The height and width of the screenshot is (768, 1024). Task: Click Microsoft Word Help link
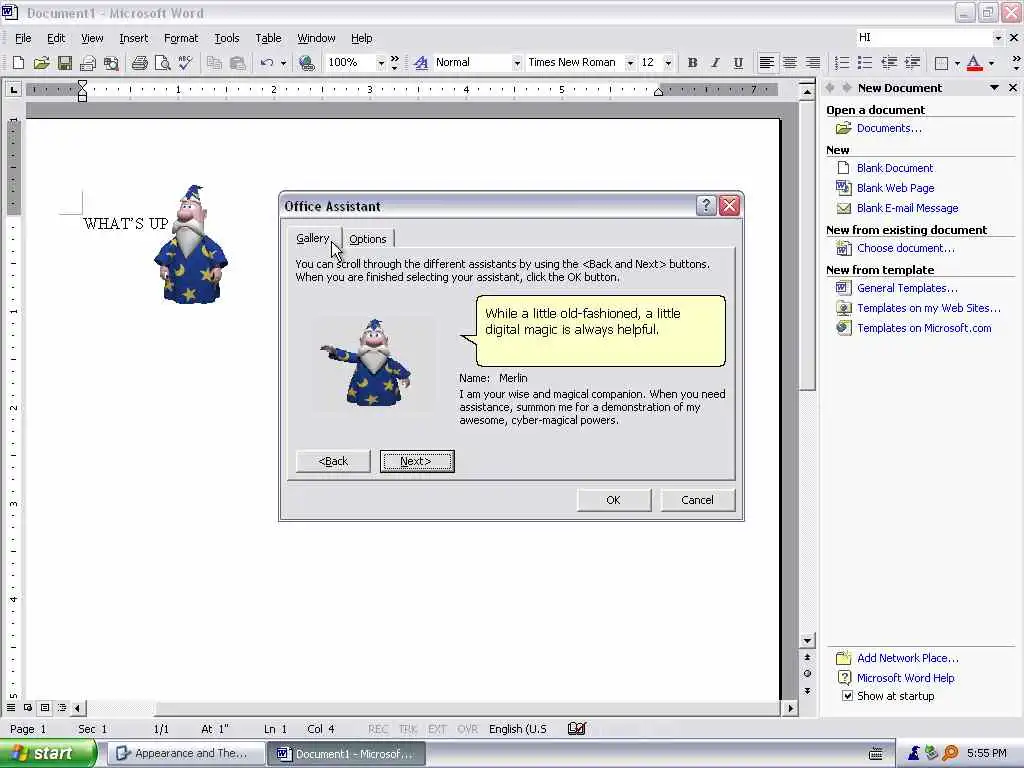905,678
